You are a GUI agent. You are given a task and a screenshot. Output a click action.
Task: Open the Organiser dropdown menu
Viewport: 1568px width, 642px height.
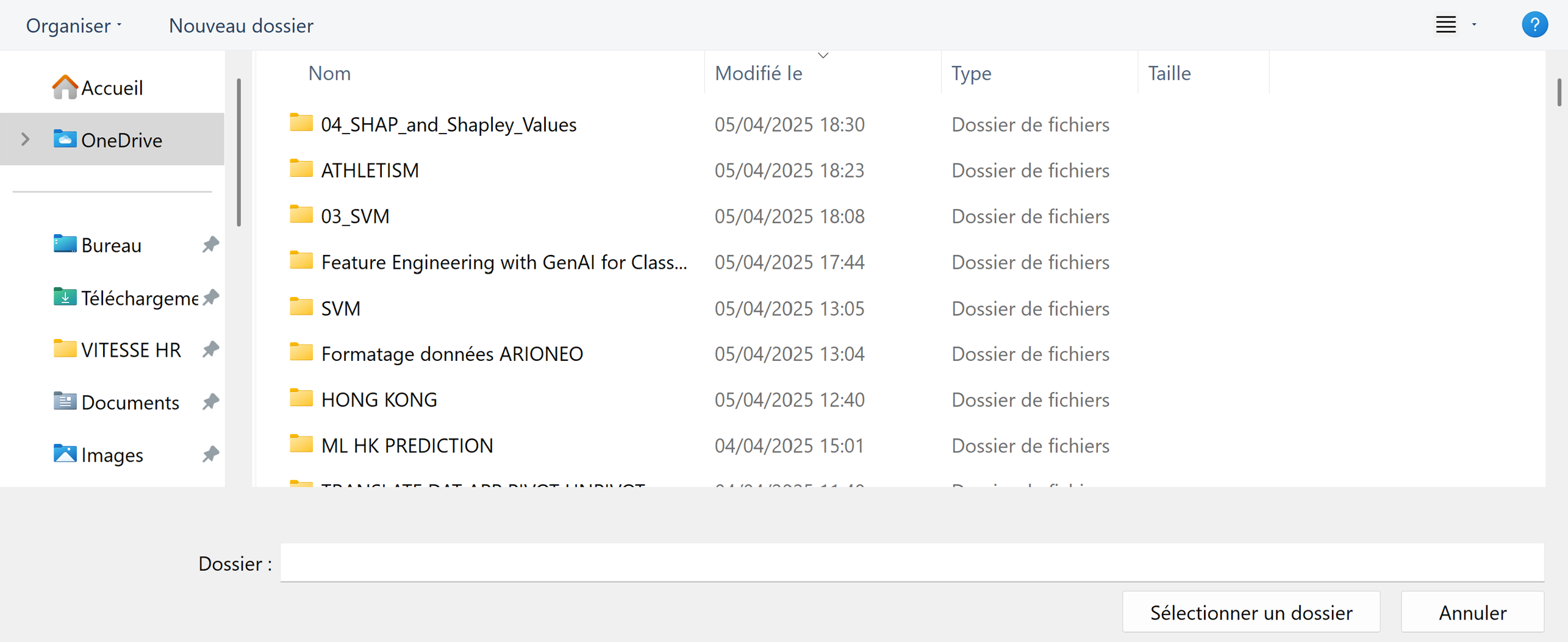(x=74, y=26)
